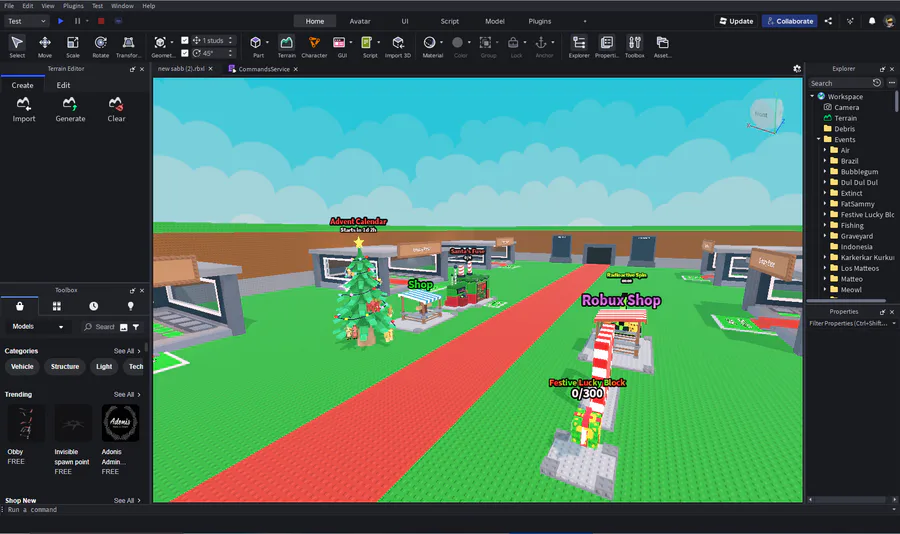Toggle the Properties panel button
Image resolution: width=900 pixels, height=534 pixels.
point(607,47)
